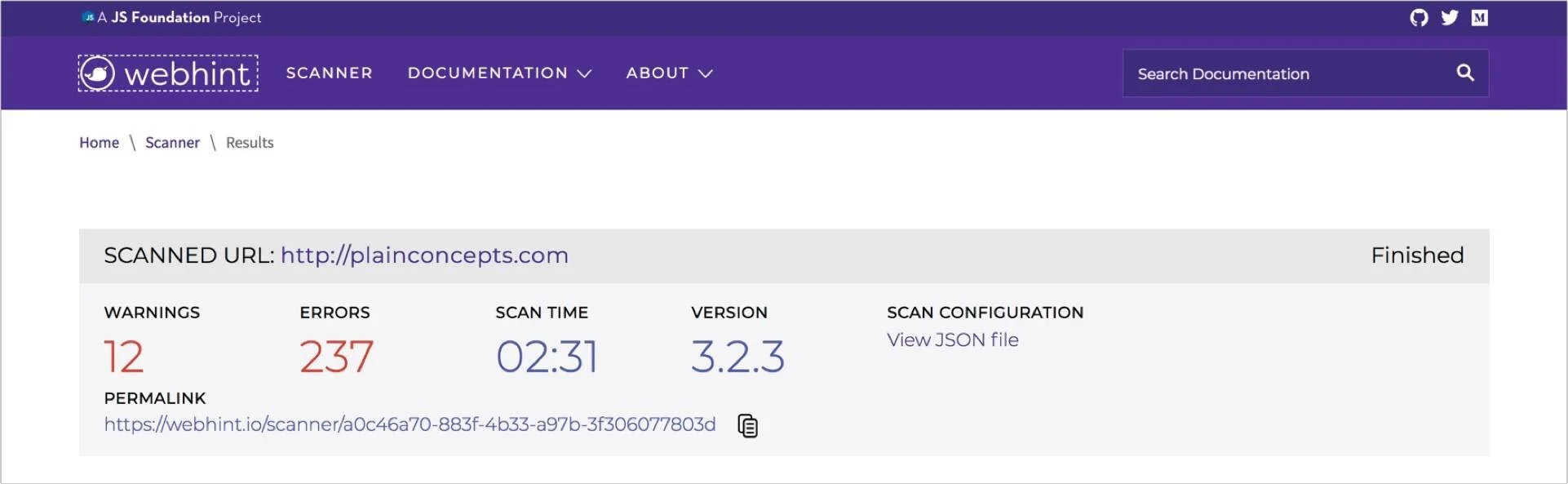
Task: Click the search magnifier icon
Action: (1465, 73)
